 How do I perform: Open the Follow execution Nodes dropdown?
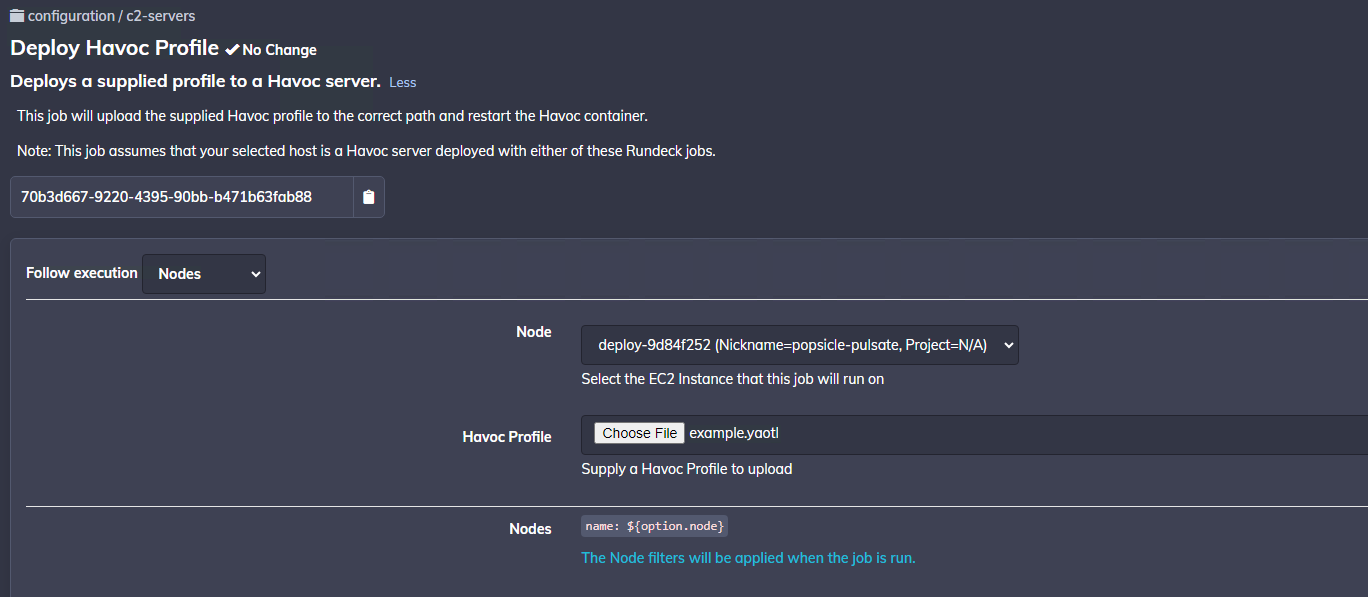204,274
